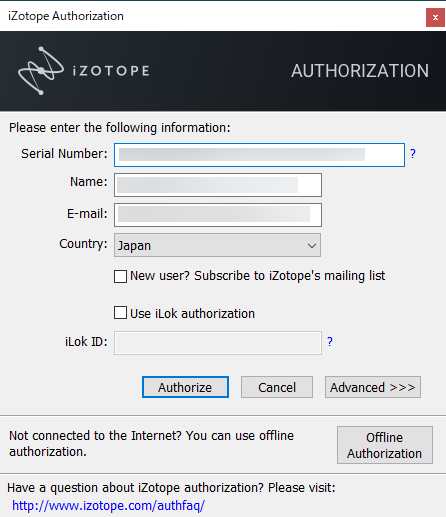446x517 pixels.
Task: Click the chevron arrow on Country combo box
Action: click(312, 246)
